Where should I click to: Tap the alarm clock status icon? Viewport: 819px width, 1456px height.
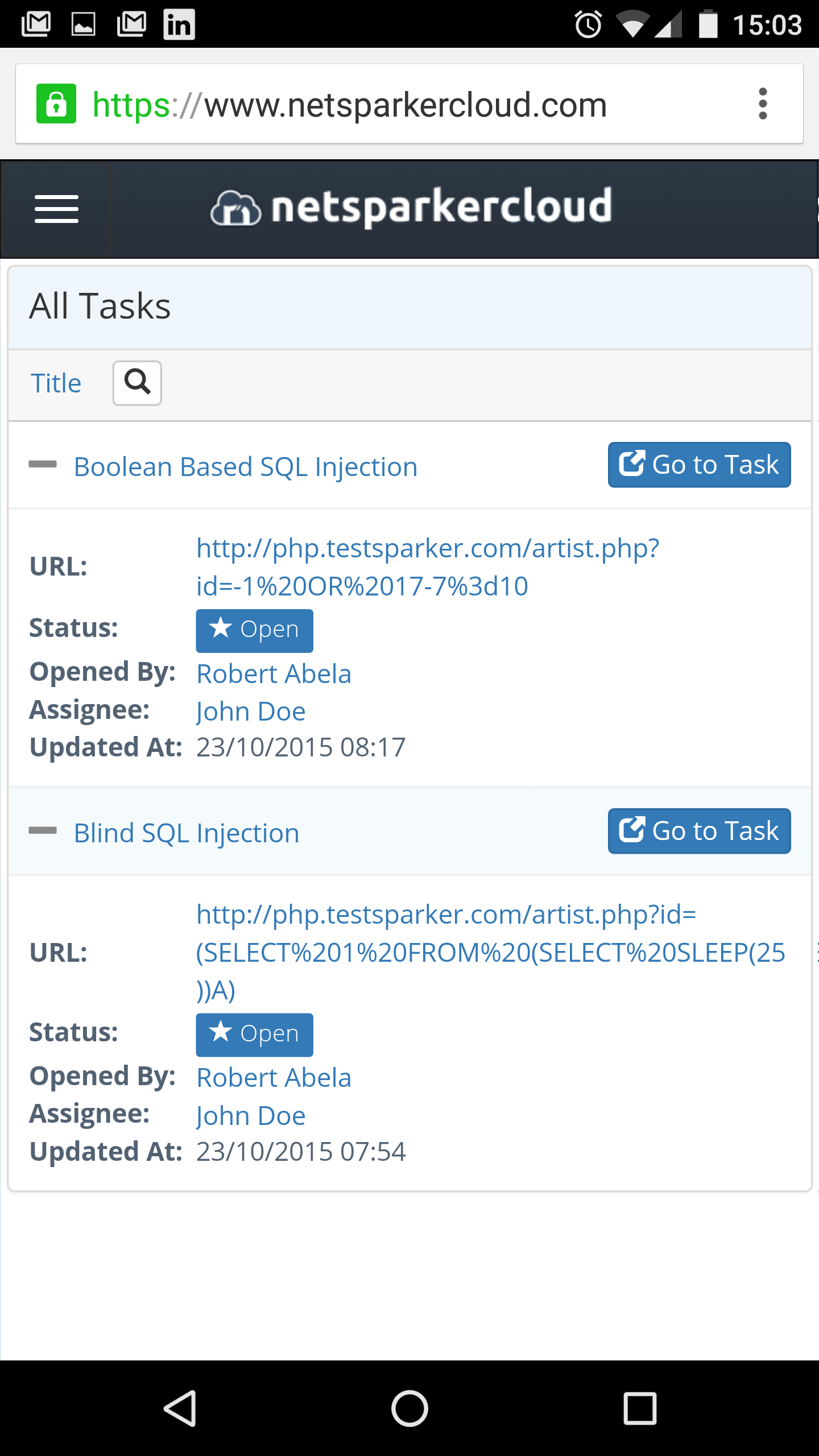[x=588, y=24]
